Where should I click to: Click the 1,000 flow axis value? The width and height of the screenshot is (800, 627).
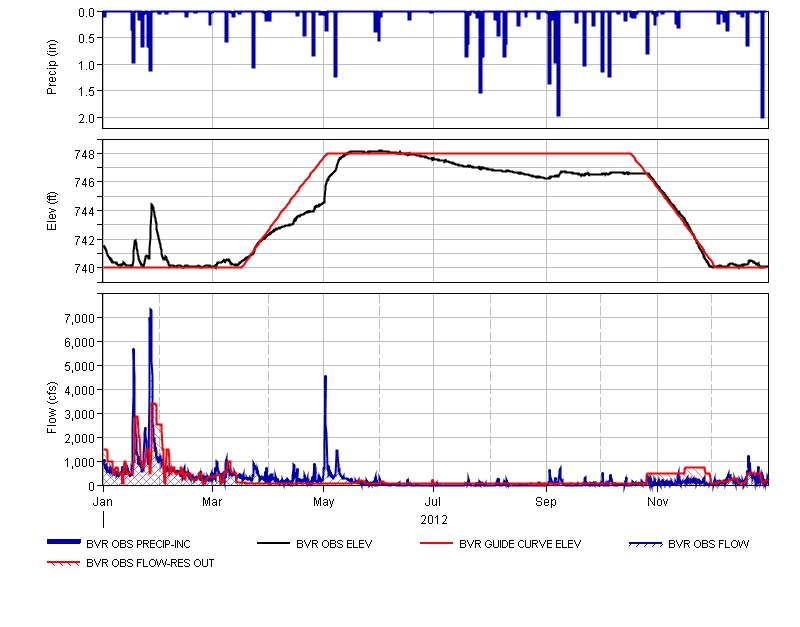(x=80, y=462)
